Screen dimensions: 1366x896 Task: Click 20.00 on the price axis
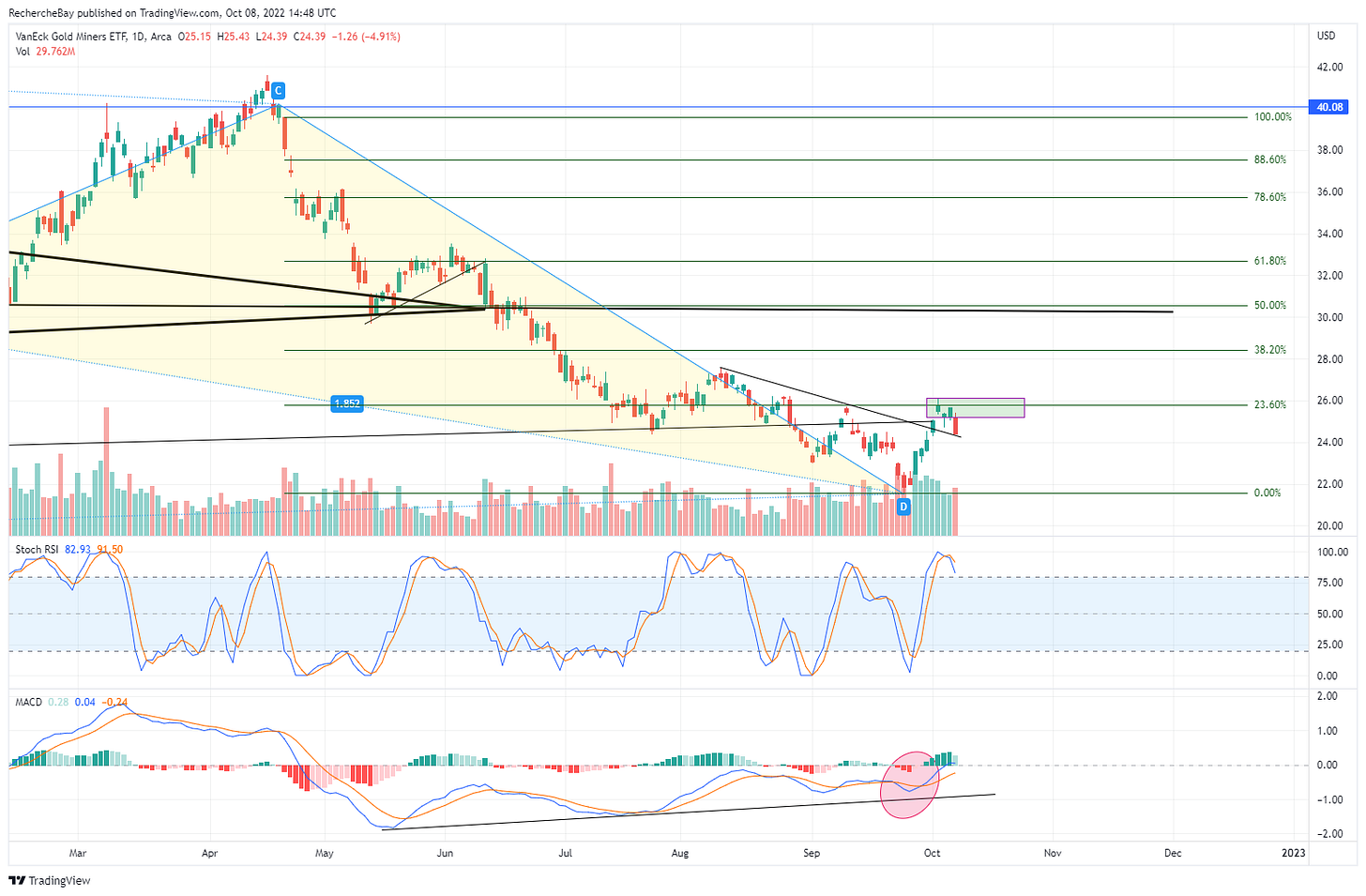tap(1329, 525)
